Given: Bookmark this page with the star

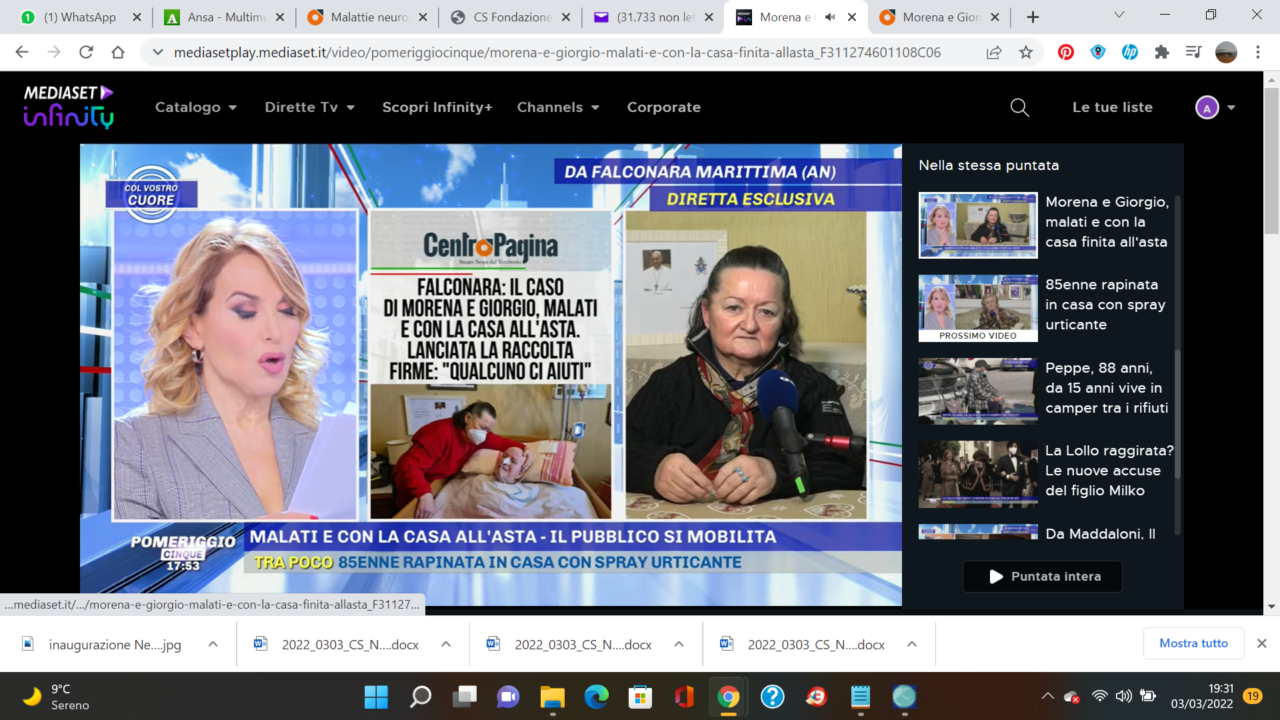Looking at the screenshot, I should pyautogui.click(x=1026, y=52).
